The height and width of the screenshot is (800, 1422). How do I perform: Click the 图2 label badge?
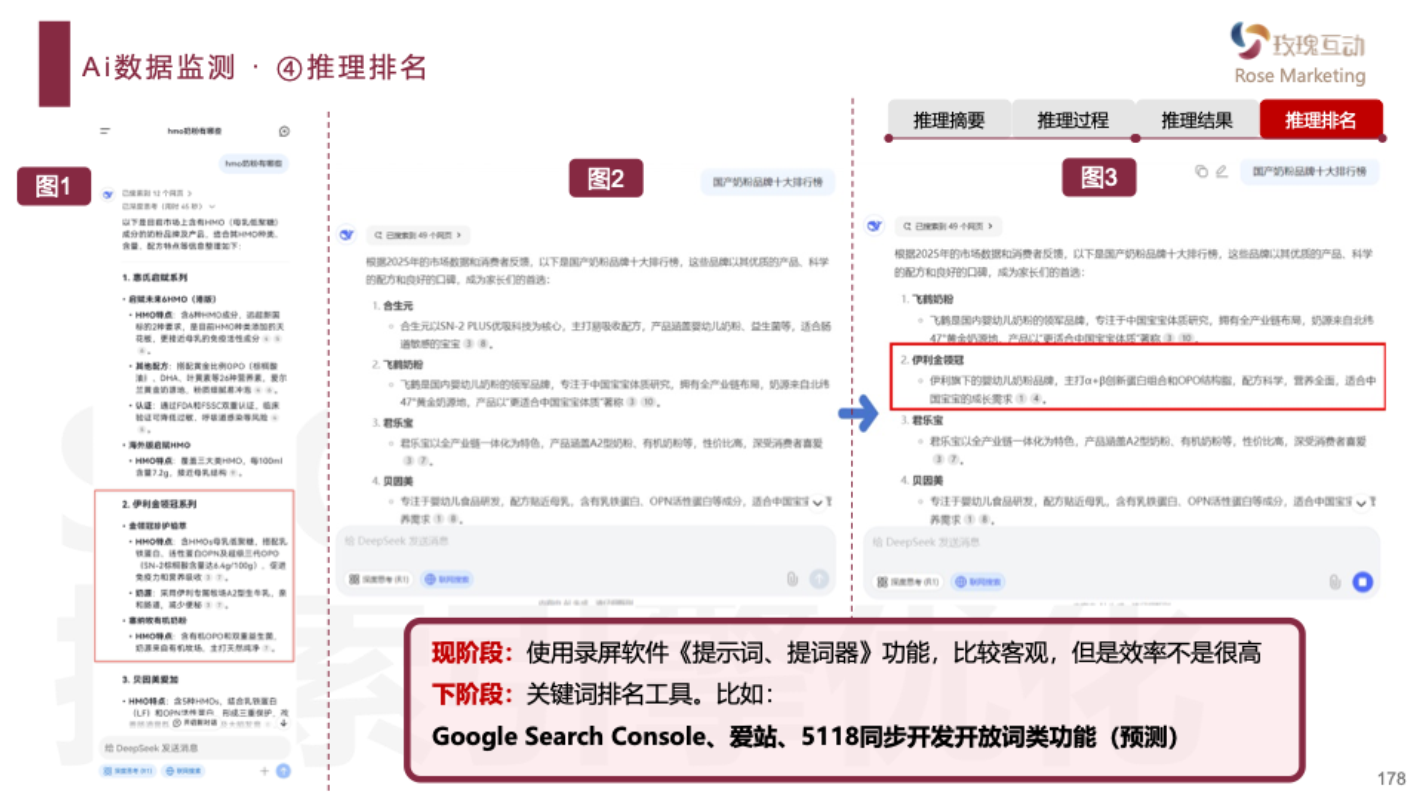pyautogui.click(x=606, y=178)
